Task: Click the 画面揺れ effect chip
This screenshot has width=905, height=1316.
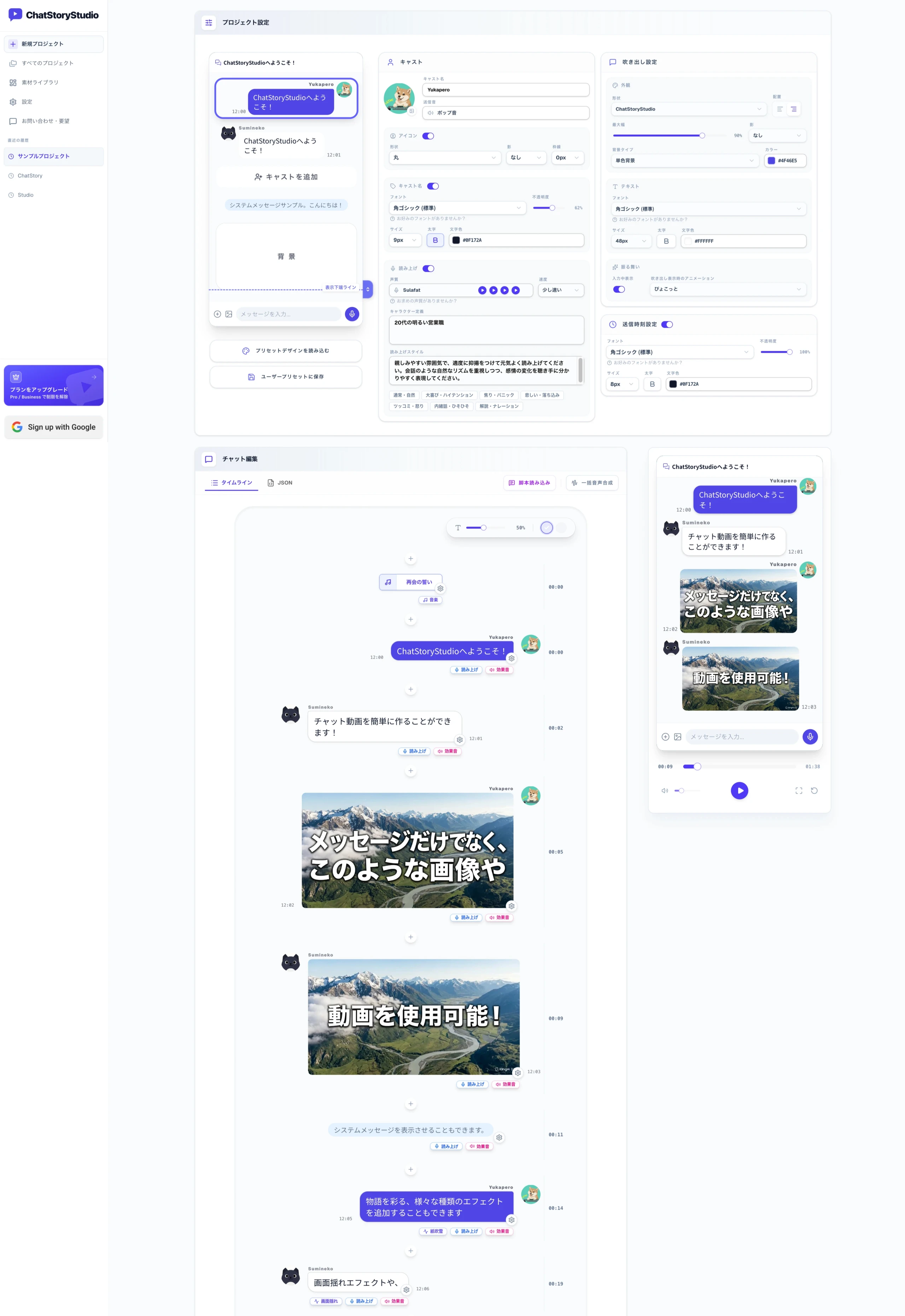Action: click(x=326, y=1301)
